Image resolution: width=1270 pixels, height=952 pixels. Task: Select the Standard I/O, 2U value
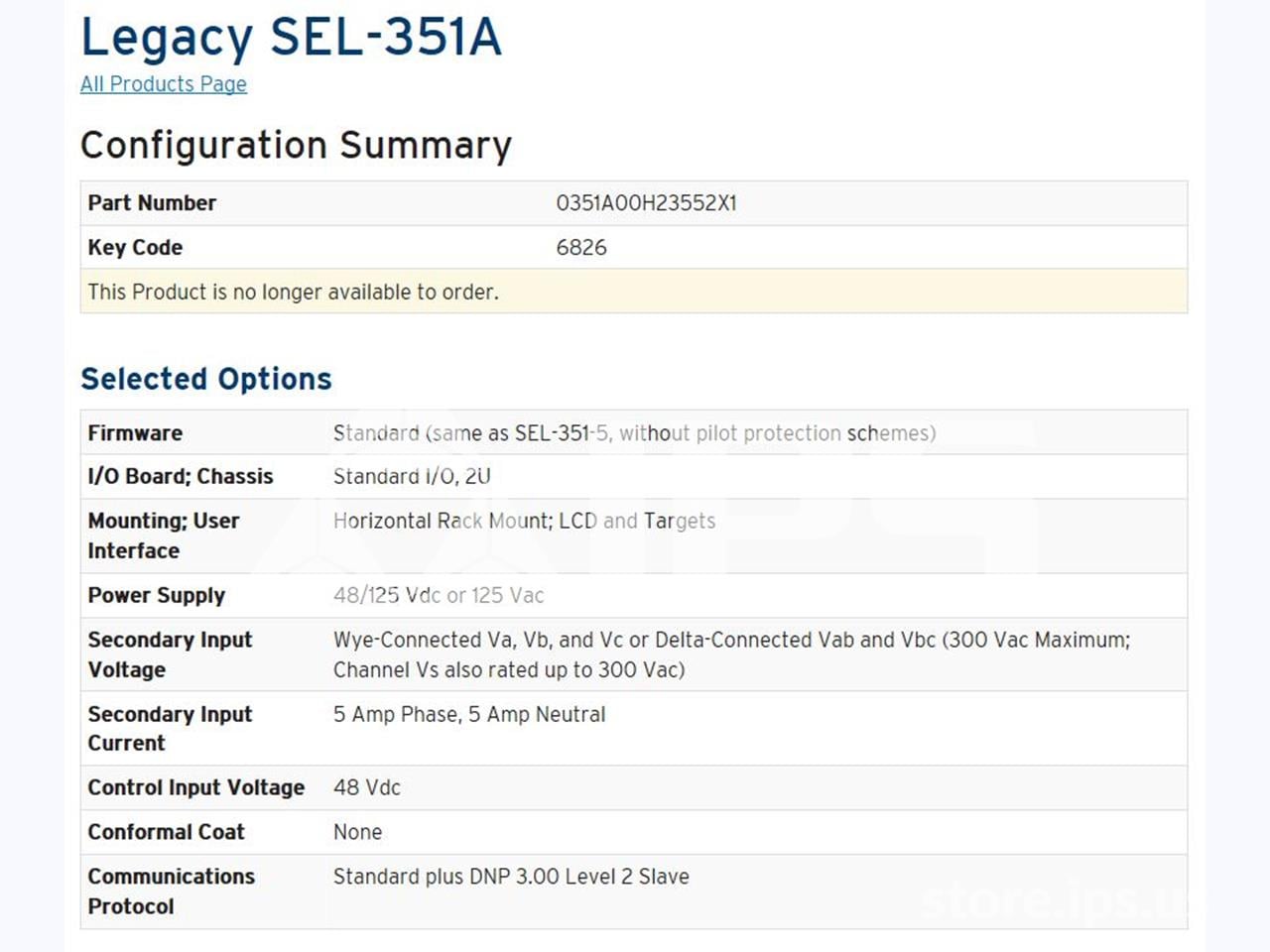tap(412, 477)
